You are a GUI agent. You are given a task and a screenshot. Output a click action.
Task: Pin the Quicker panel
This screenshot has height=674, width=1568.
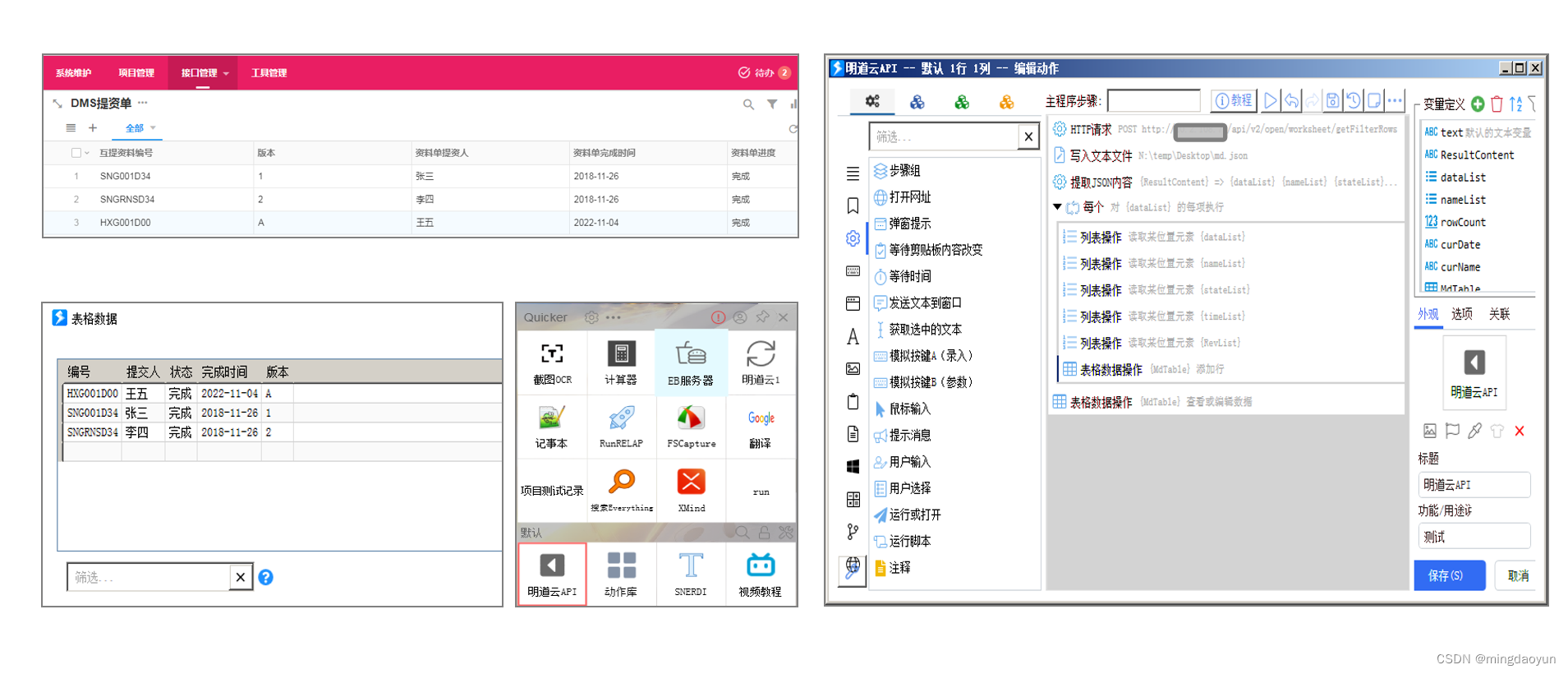[x=762, y=317]
